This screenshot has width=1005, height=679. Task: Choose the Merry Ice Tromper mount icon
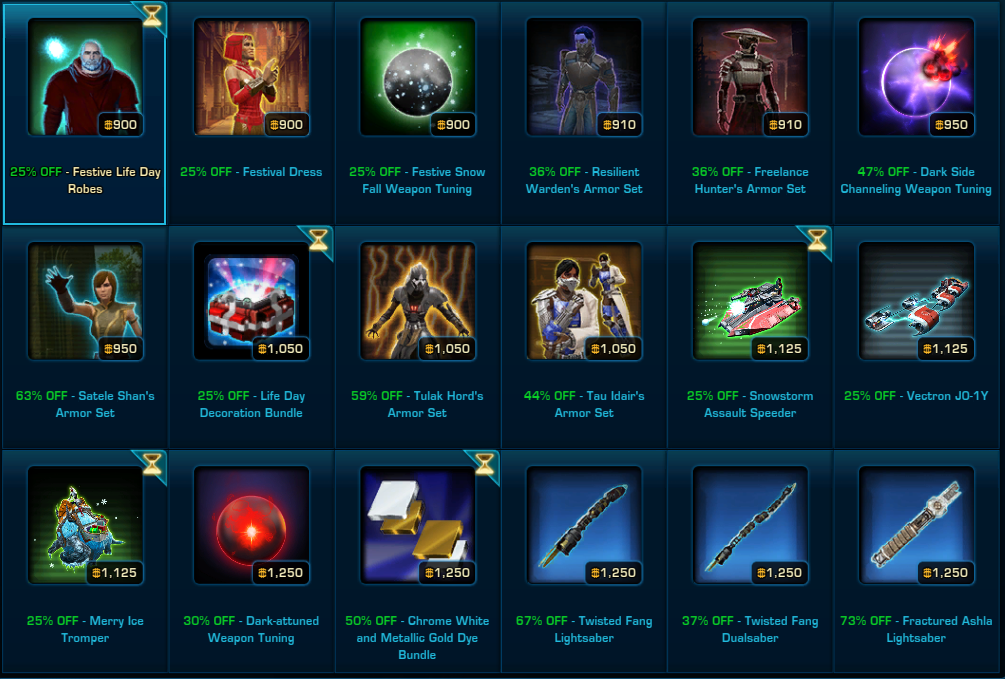(x=85, y=525)
